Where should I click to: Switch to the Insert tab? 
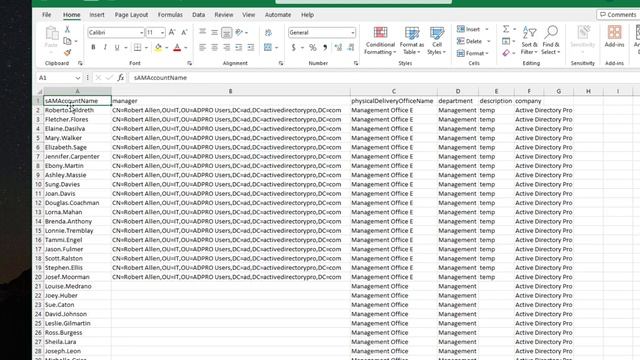coord(97,15)
